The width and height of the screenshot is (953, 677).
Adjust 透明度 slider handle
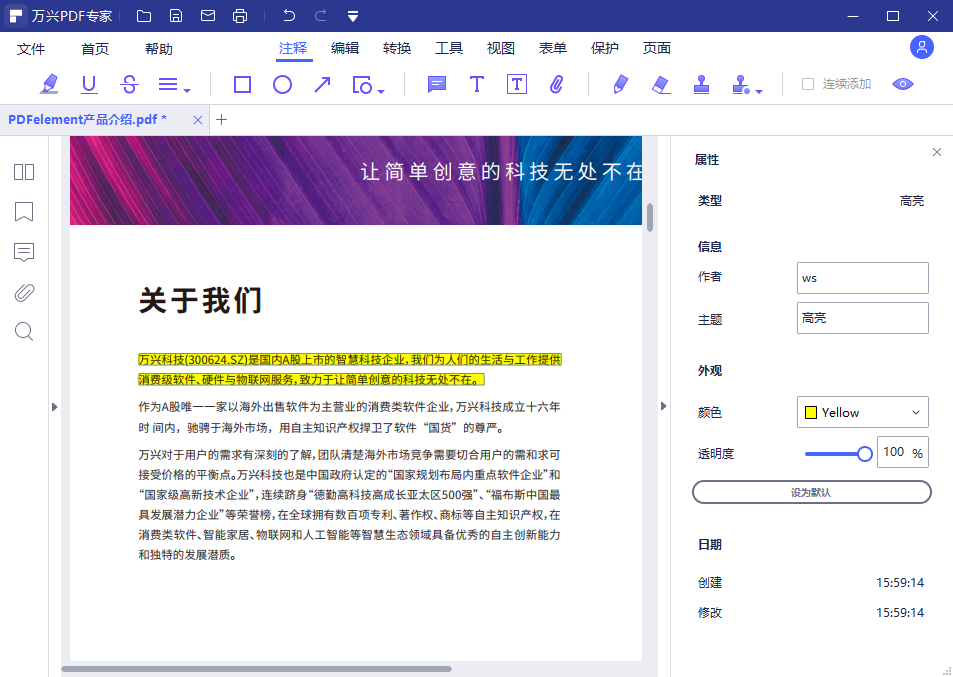[864, 453]
